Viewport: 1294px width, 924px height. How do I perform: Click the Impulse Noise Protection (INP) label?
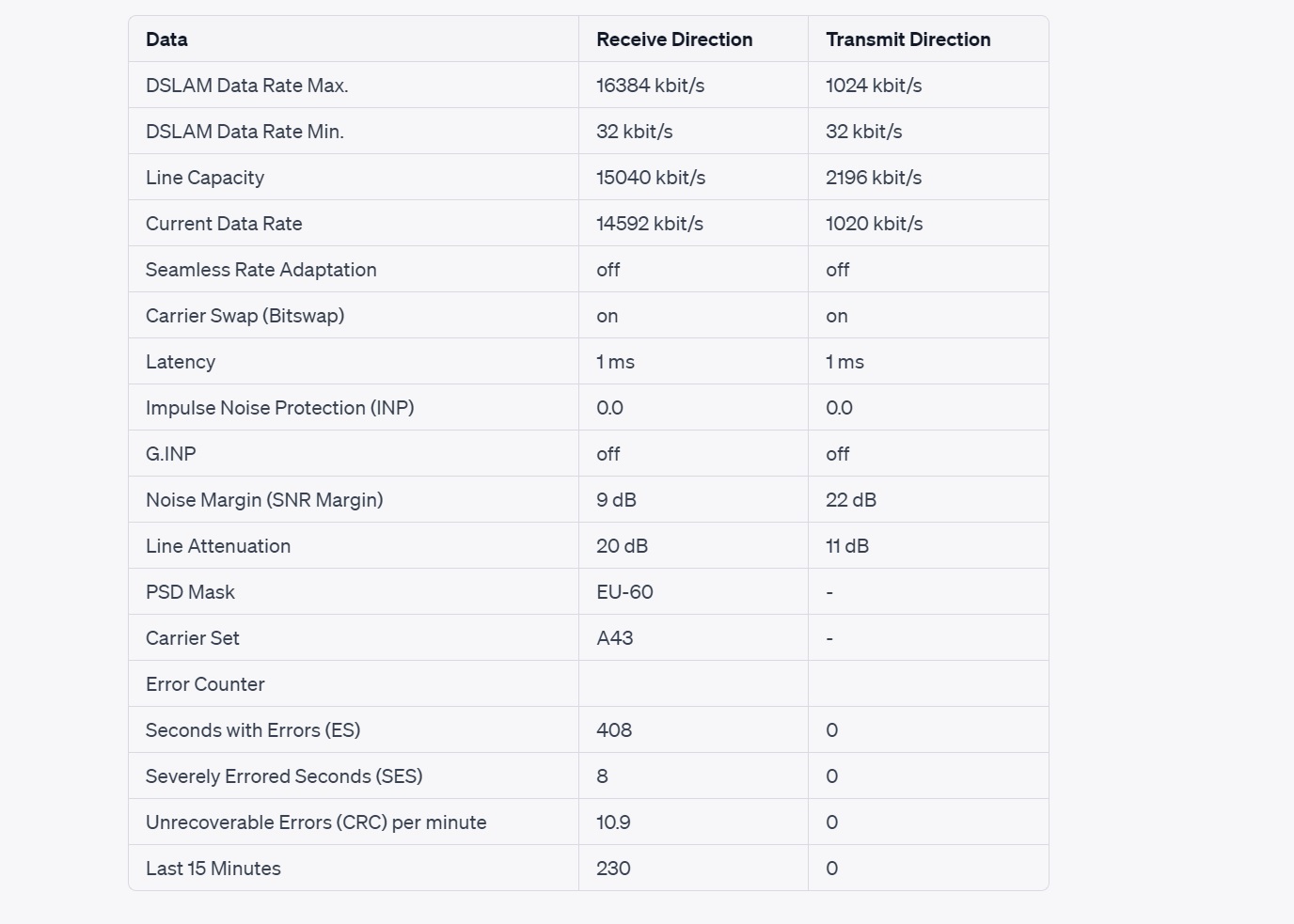(280, 408)
